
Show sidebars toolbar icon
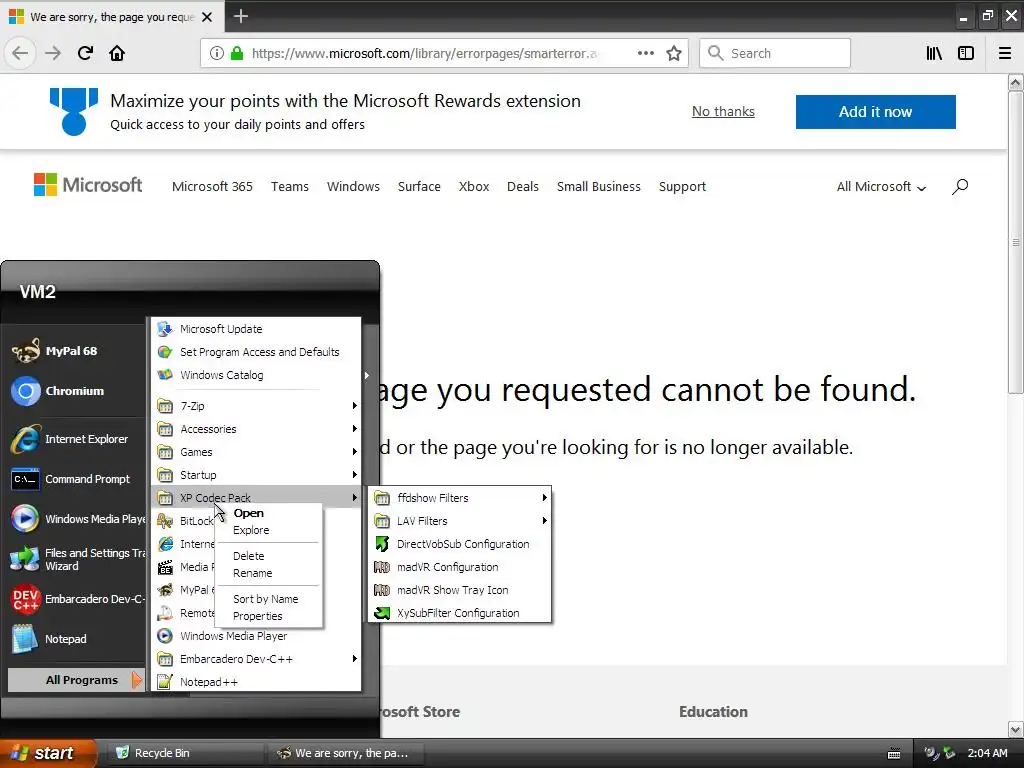tap(966, 53)
